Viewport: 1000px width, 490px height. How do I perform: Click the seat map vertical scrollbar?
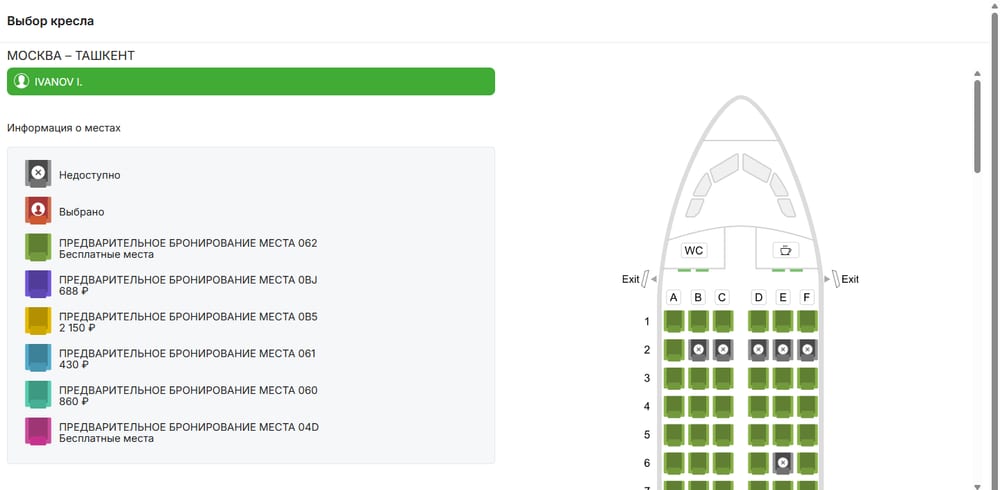[977, 126]
